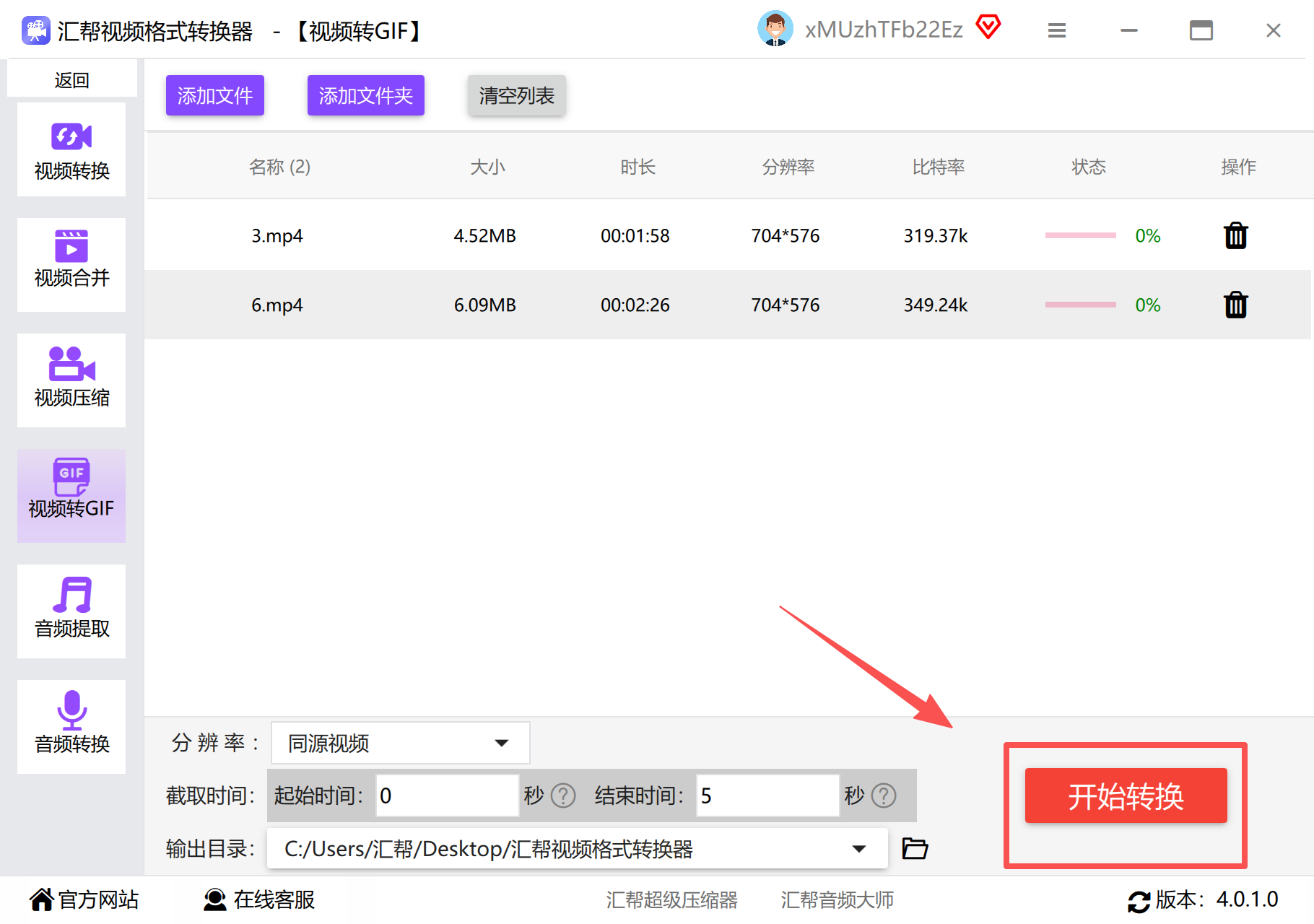
Task: Click the 版本: 4.0.1.0 version text
Action: [1217, 899]
